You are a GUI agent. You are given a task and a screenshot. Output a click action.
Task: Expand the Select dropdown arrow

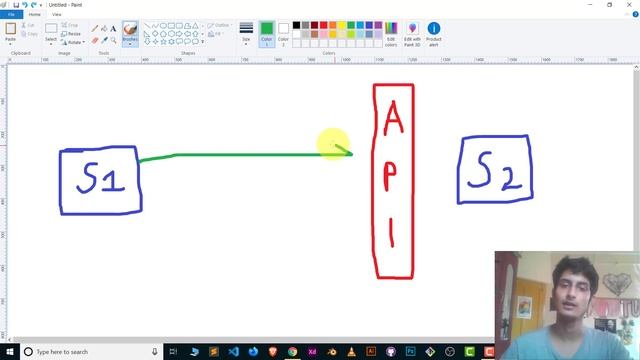pyautogui.click(x=51, y=43)
